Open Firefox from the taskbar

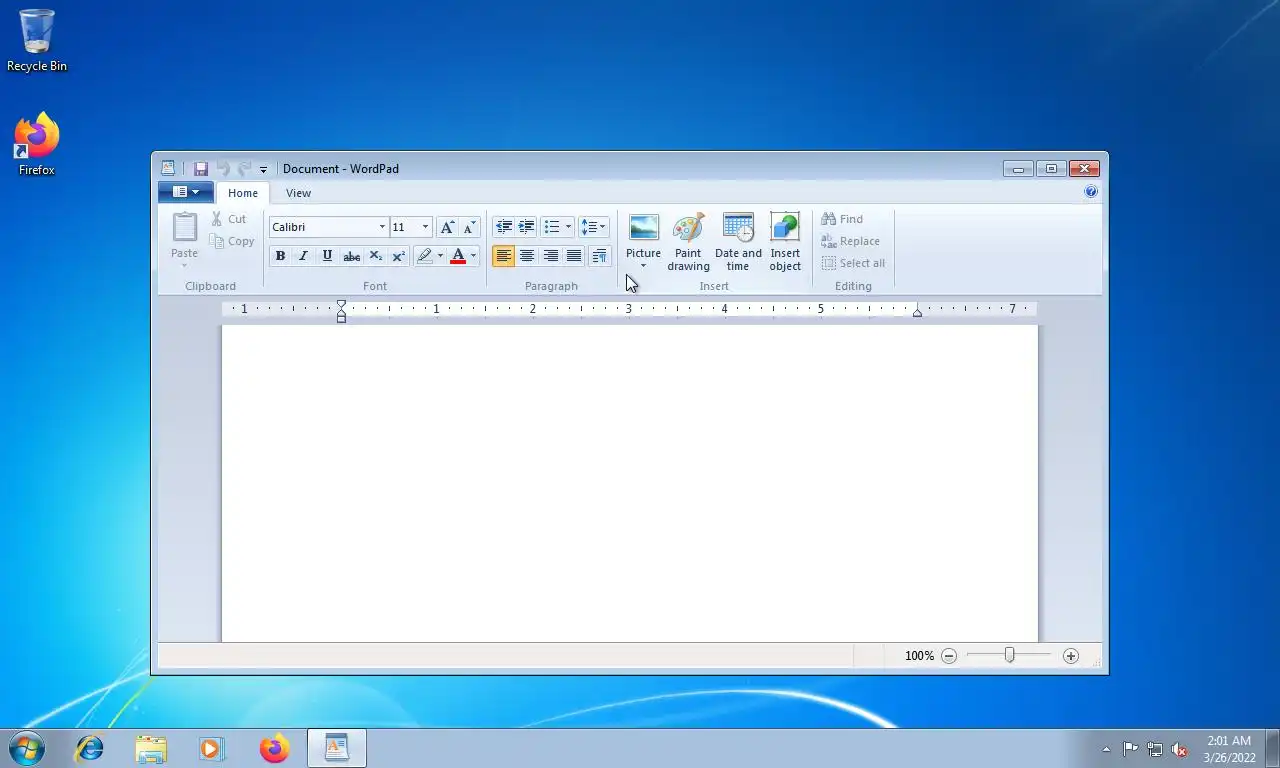click(274, 748)
